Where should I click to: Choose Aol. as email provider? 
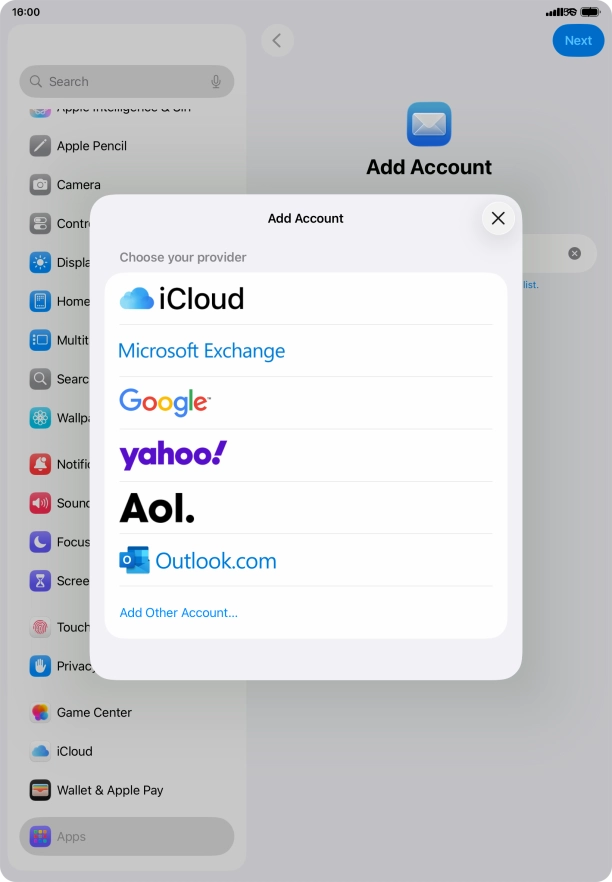[x=157, y=508]
